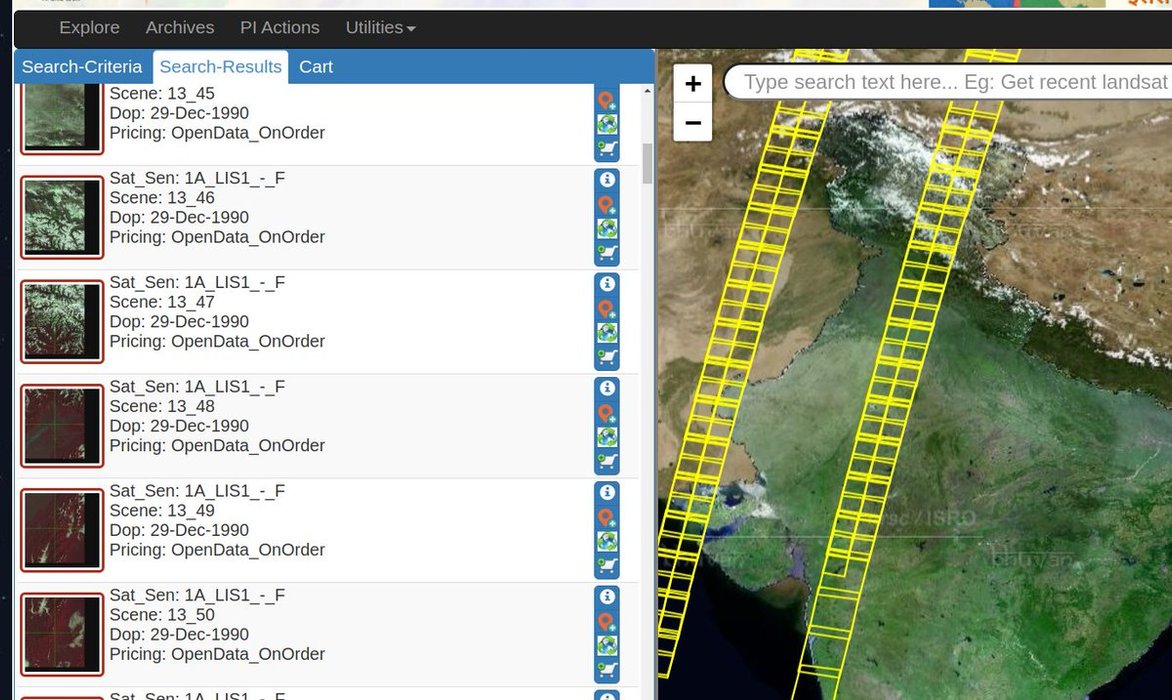
Task: Add scene 13_46 to cart
Action: 606,253
